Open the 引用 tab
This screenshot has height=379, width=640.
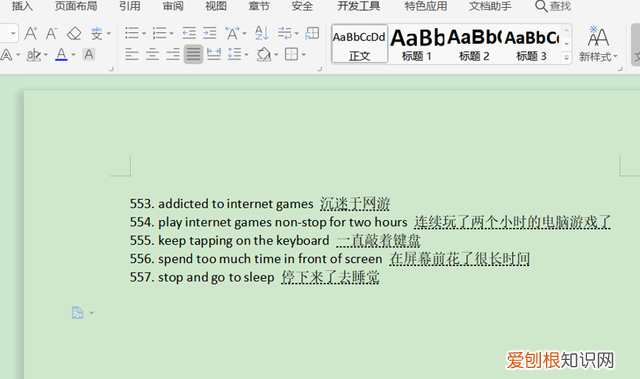point(130,6)
